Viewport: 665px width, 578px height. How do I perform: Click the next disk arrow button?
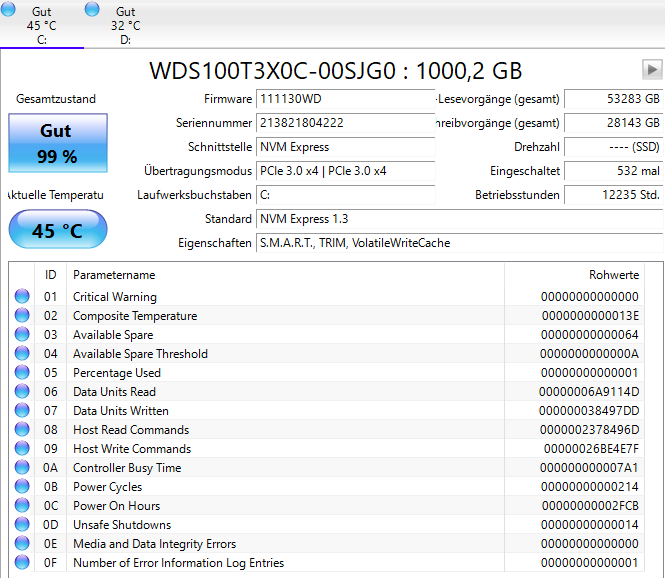pyautogui.click(x=652, y=69)
